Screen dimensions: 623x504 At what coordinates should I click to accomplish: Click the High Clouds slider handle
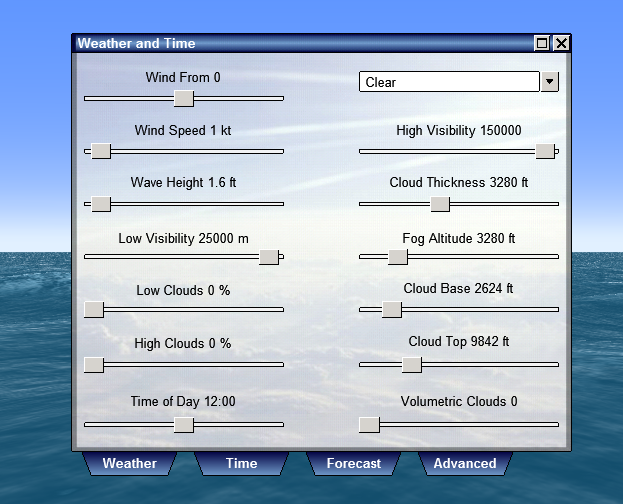pos(94,364)
